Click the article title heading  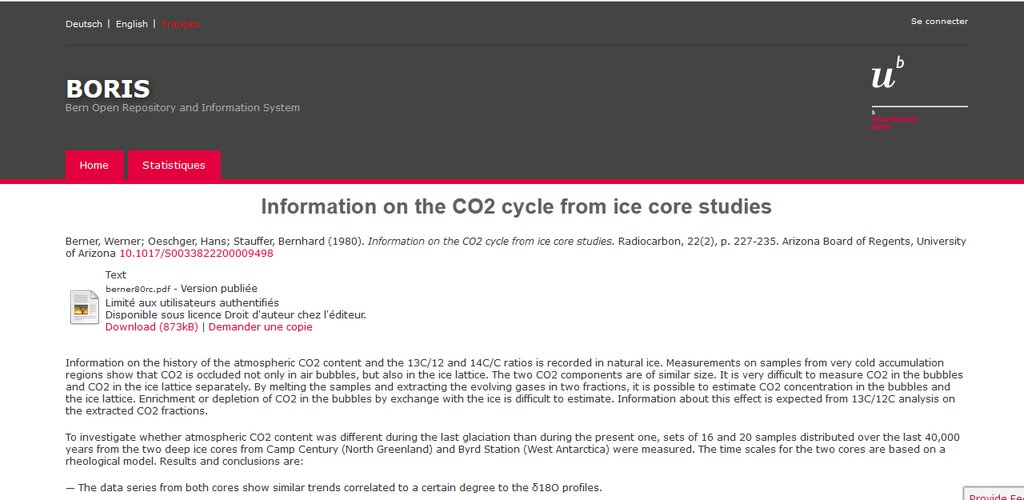(x=516, y=207)
